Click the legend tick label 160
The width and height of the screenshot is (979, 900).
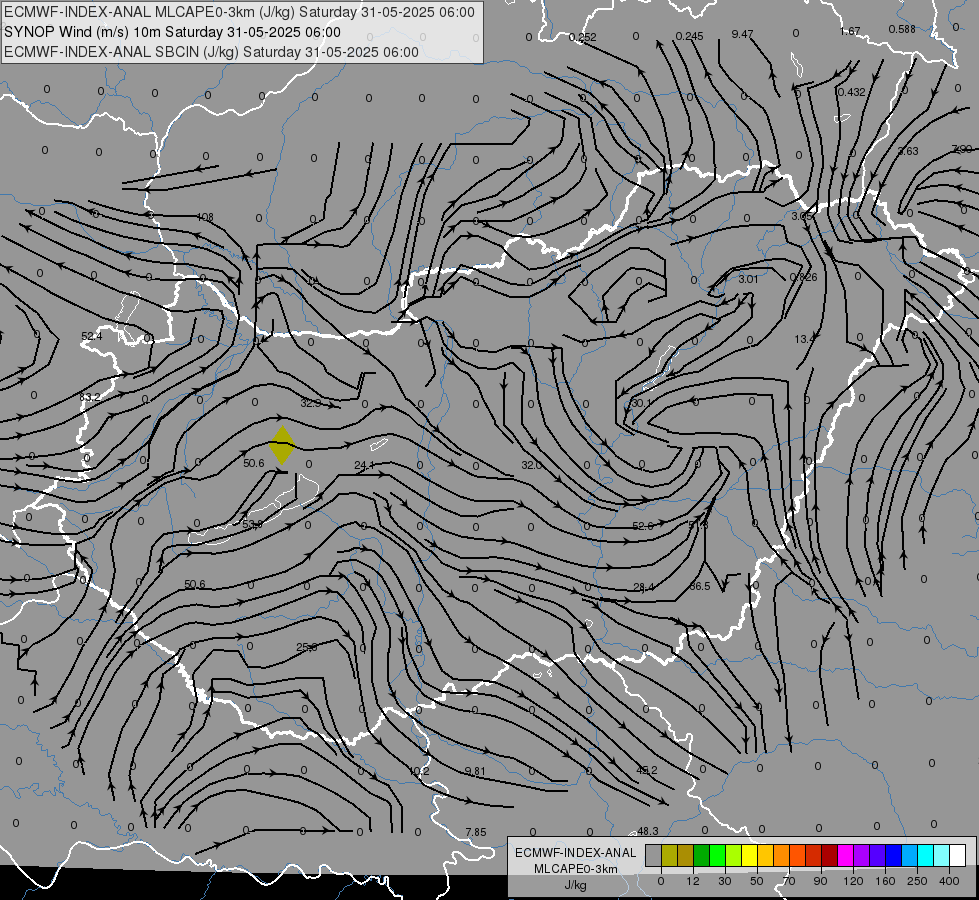[885, 881]
